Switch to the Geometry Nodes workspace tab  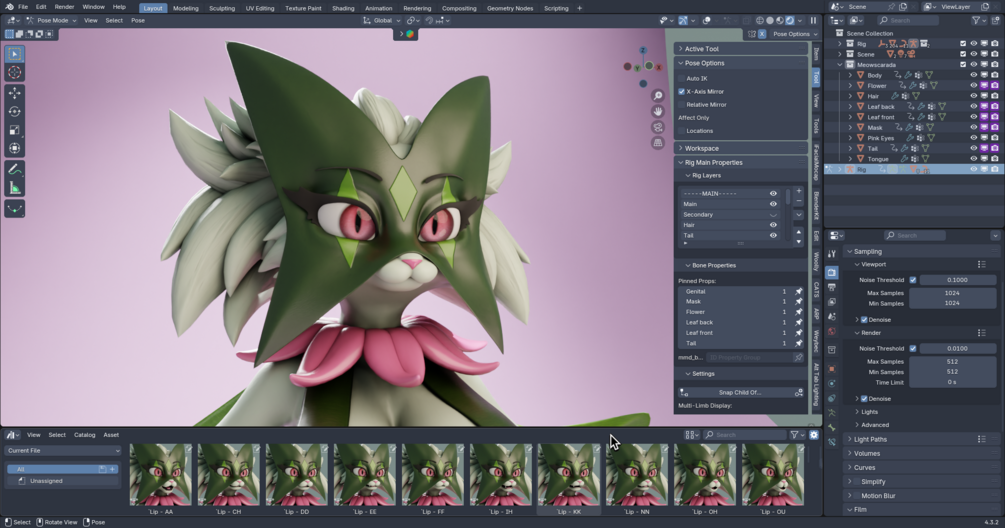point(510,8)
